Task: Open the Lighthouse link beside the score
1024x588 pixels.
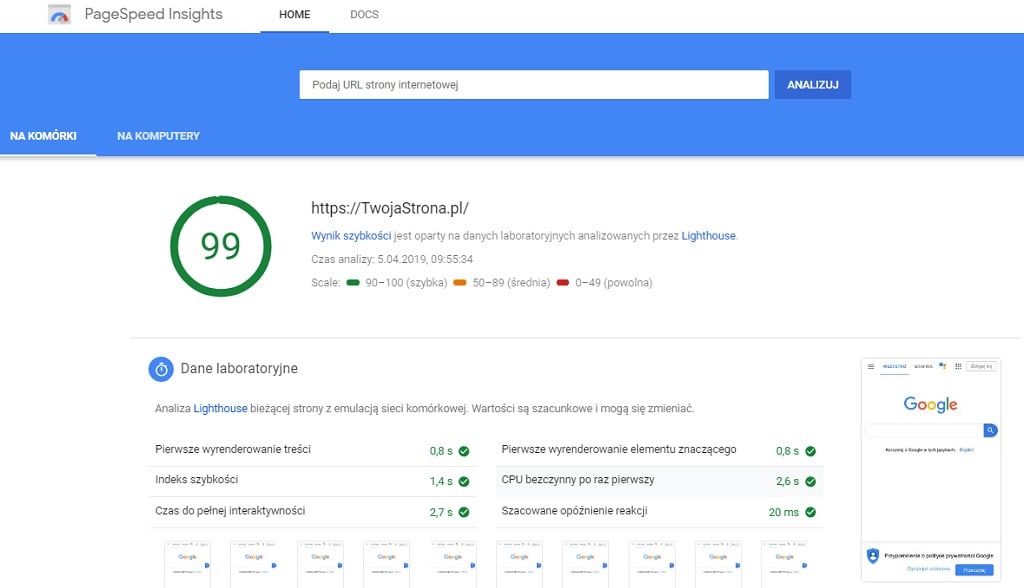Action: click(708, 236)
